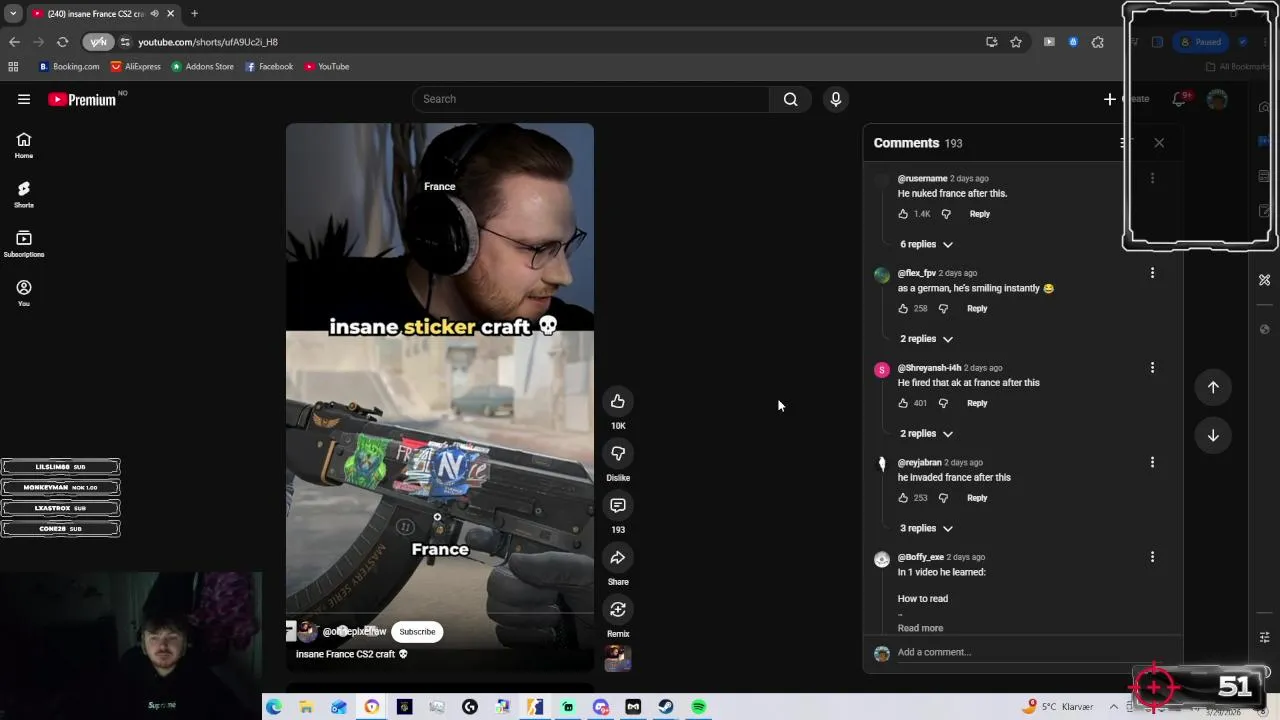The image size is (1280, 720).
Task: Like the @reyjabran comment with 253 likes
Action: (903, 498)
